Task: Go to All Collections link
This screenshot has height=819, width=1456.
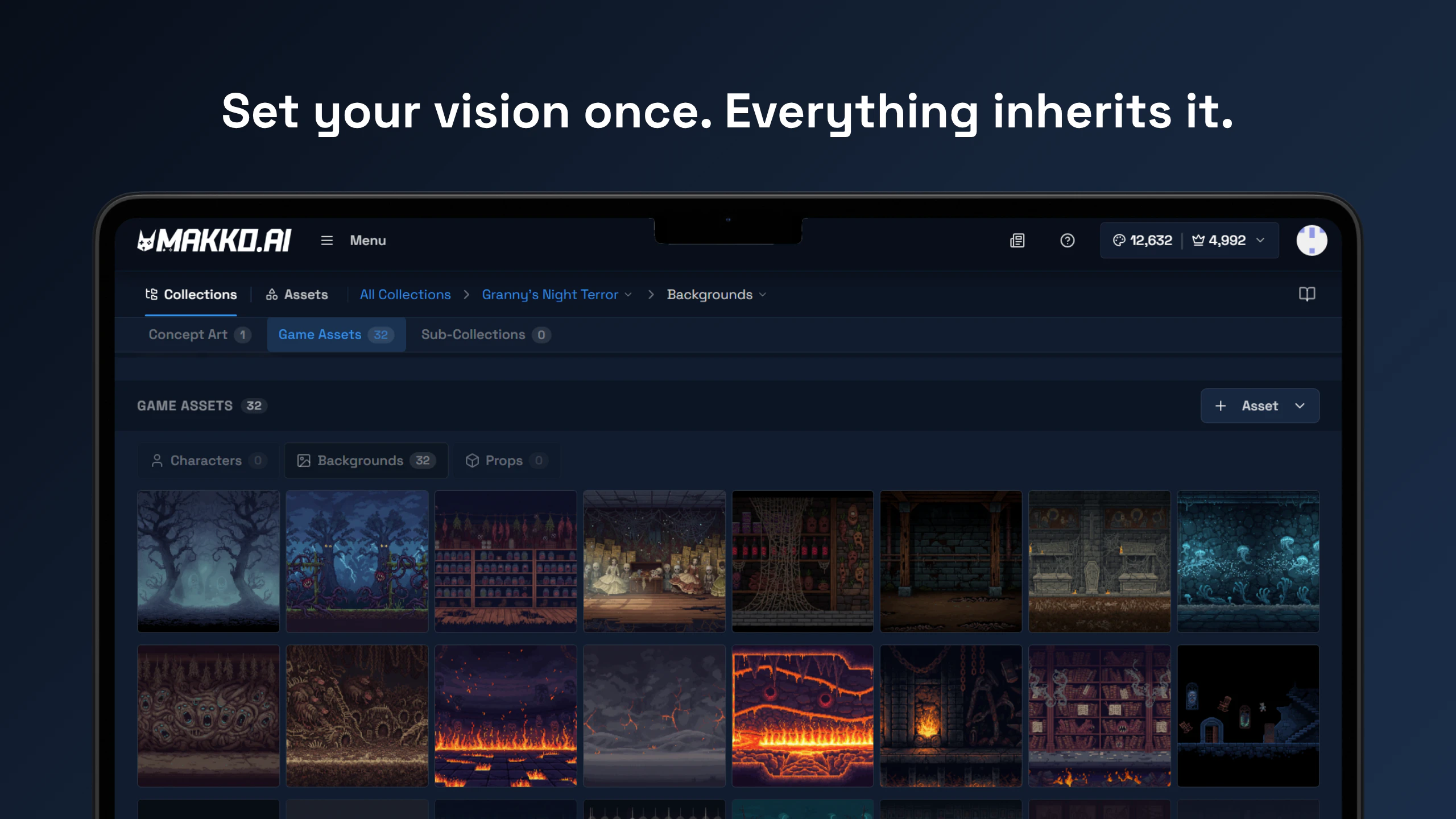Action: point(405,295)
